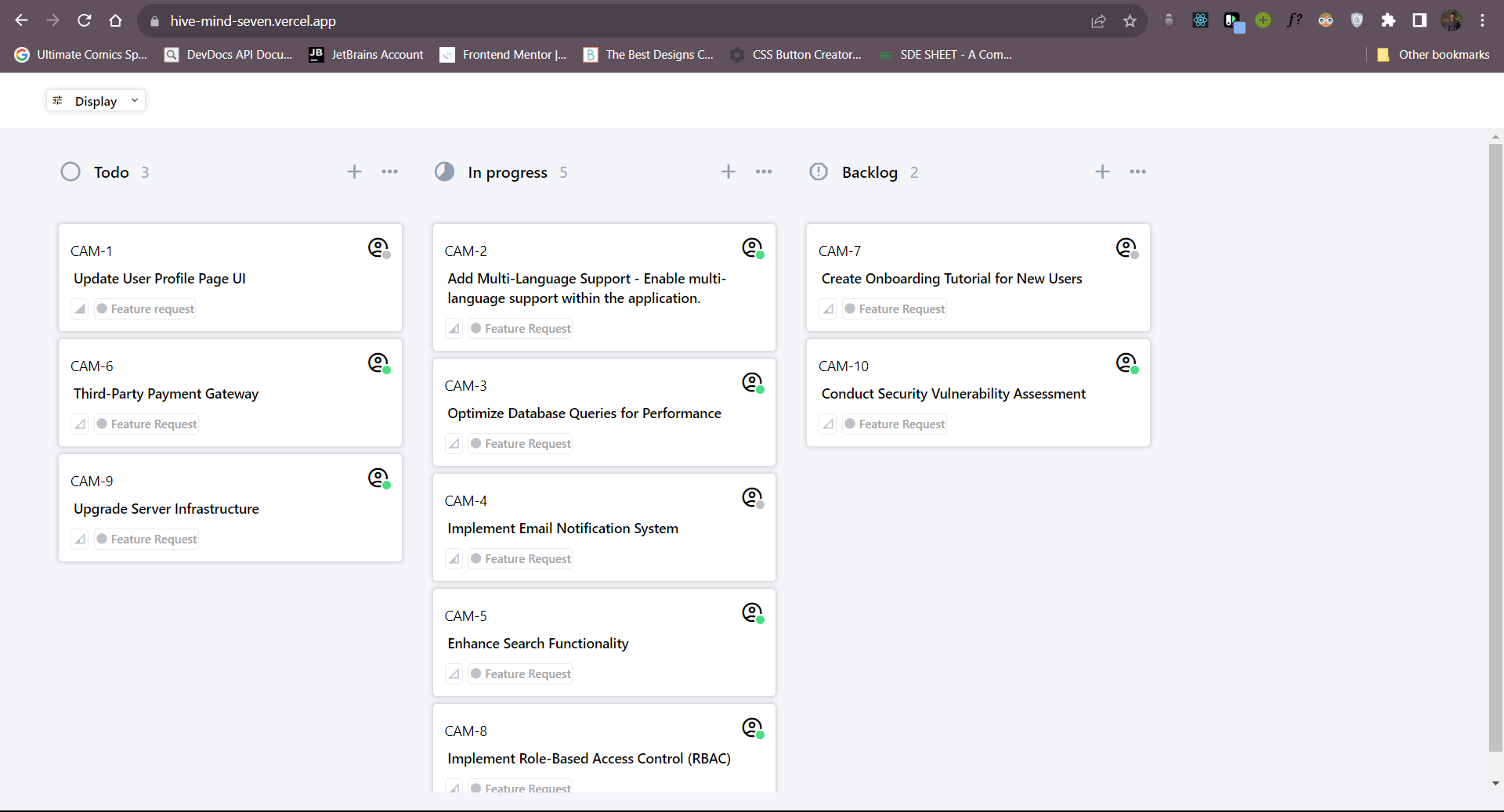This screenshot has height=812, width=1504.
Task: Click the down arrow on the vertical scrollbar
Action: [1495, 783]
